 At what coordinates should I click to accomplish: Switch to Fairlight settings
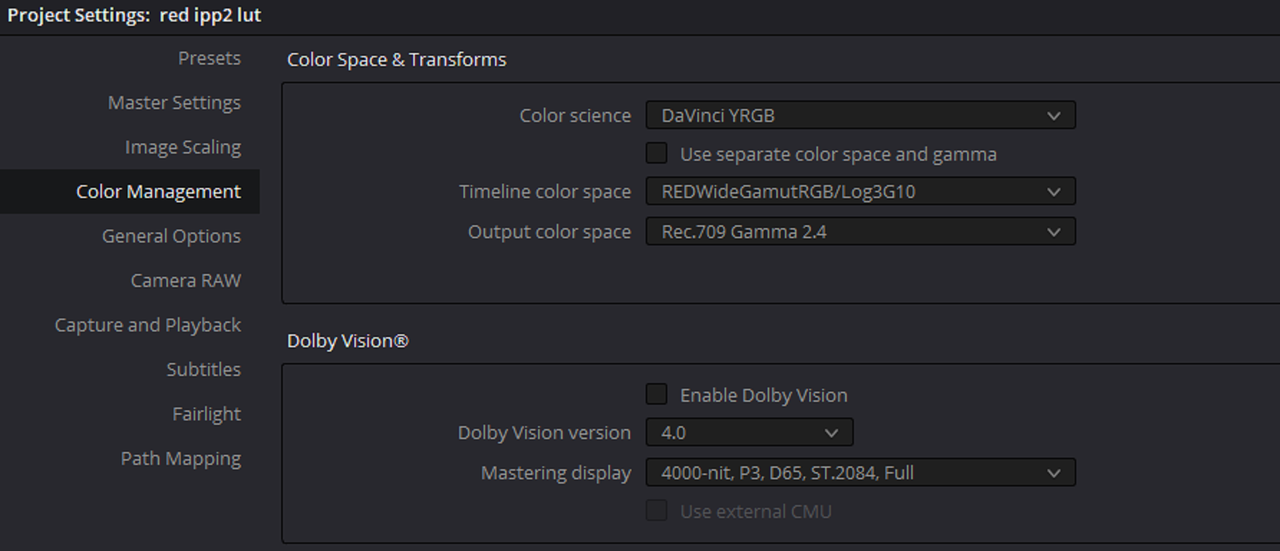(206, 413)
